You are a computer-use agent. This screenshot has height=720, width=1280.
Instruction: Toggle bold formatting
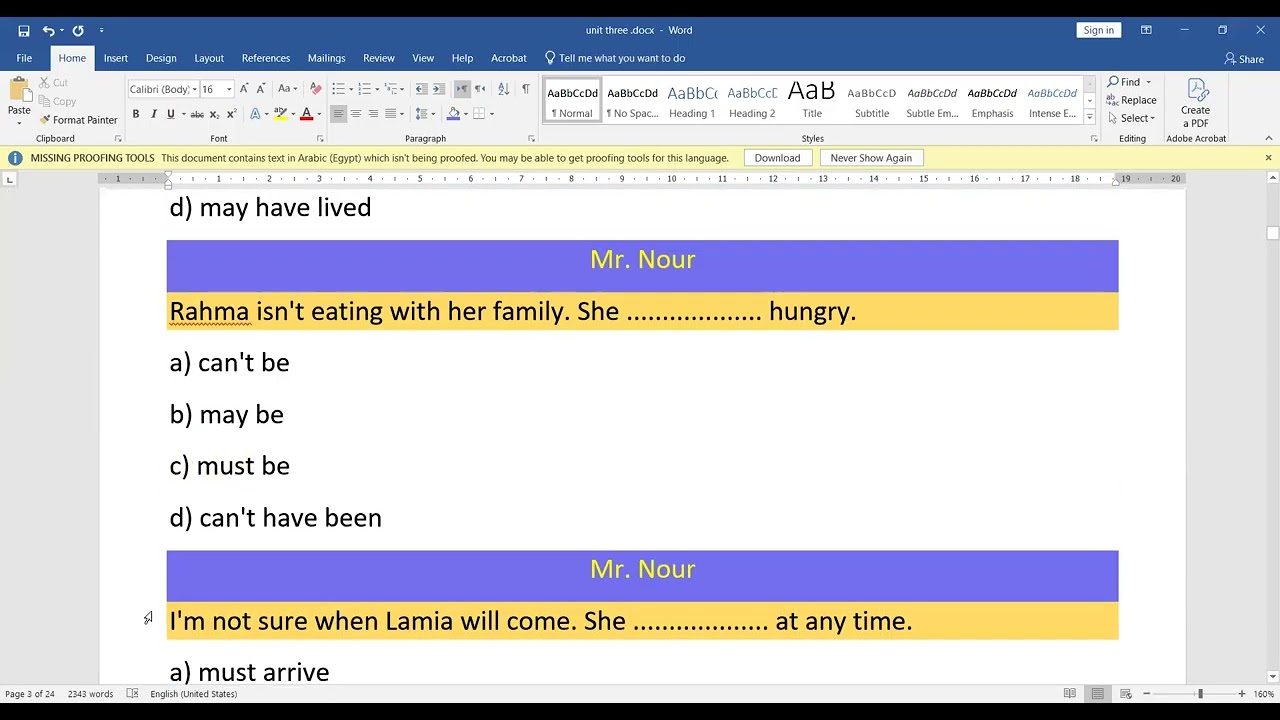136,114
